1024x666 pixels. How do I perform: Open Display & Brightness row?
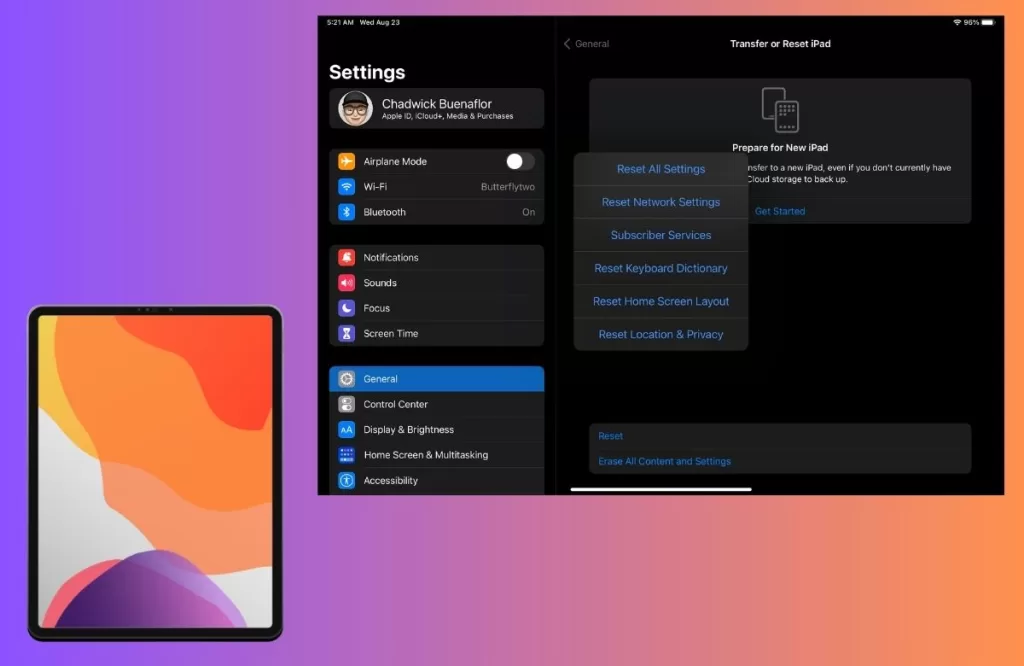[437, 430]
